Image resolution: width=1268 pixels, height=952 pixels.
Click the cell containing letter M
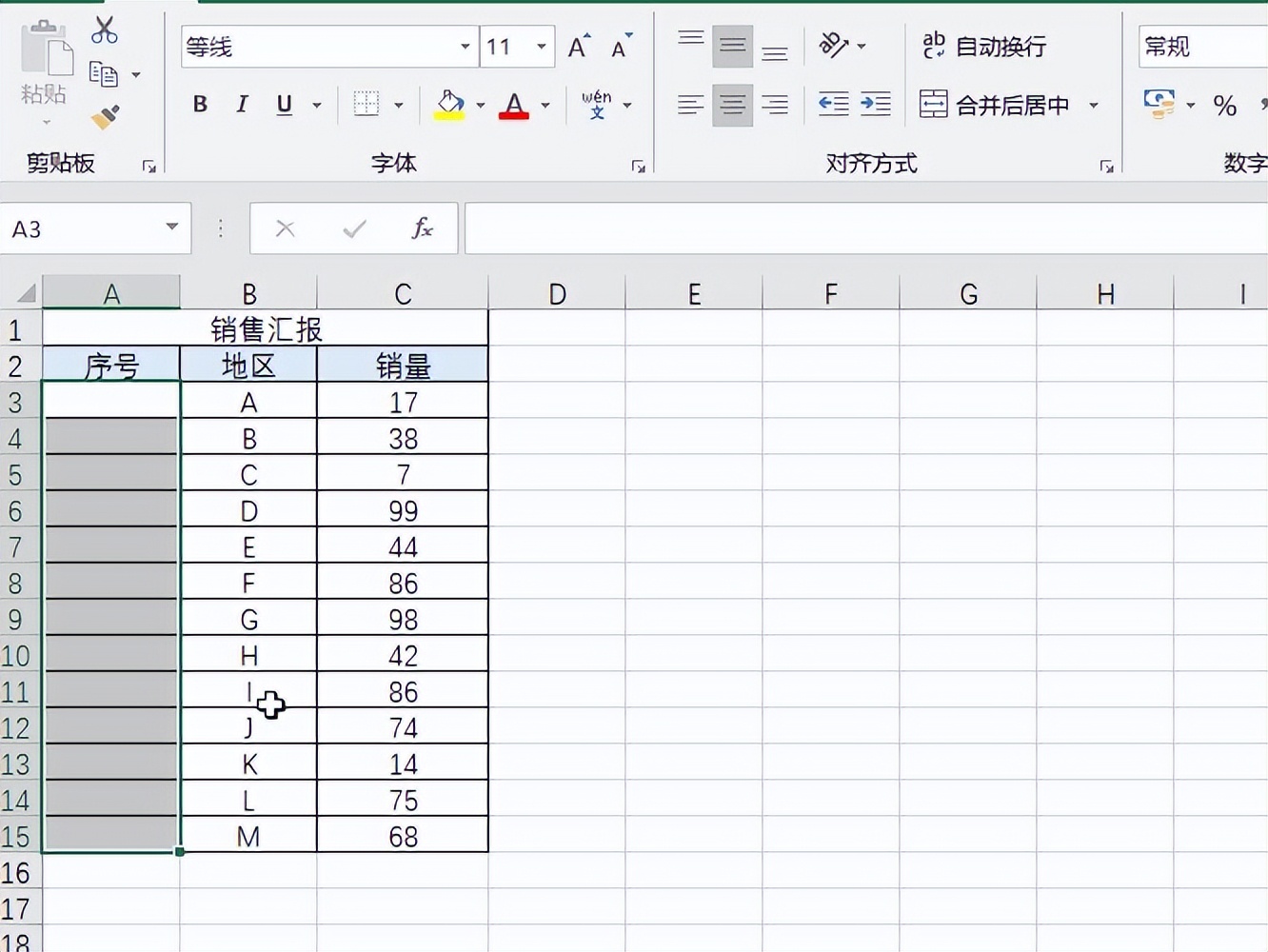tap(248, 836)
